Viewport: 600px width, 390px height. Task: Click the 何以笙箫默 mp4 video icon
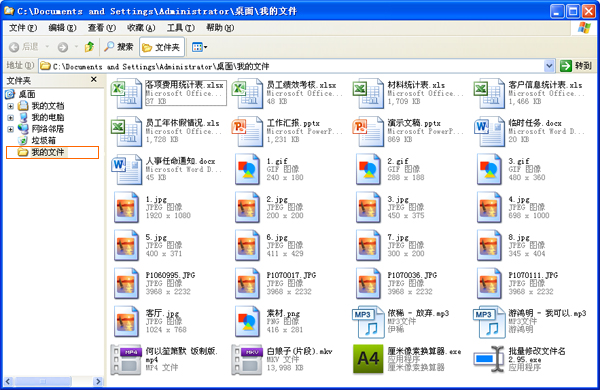click(126, 359)
